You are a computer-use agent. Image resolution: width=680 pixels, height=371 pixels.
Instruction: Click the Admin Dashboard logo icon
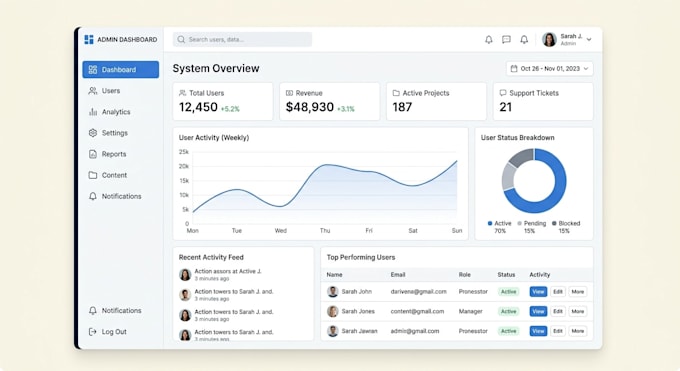pyautogui.click(x=89, y=39)
